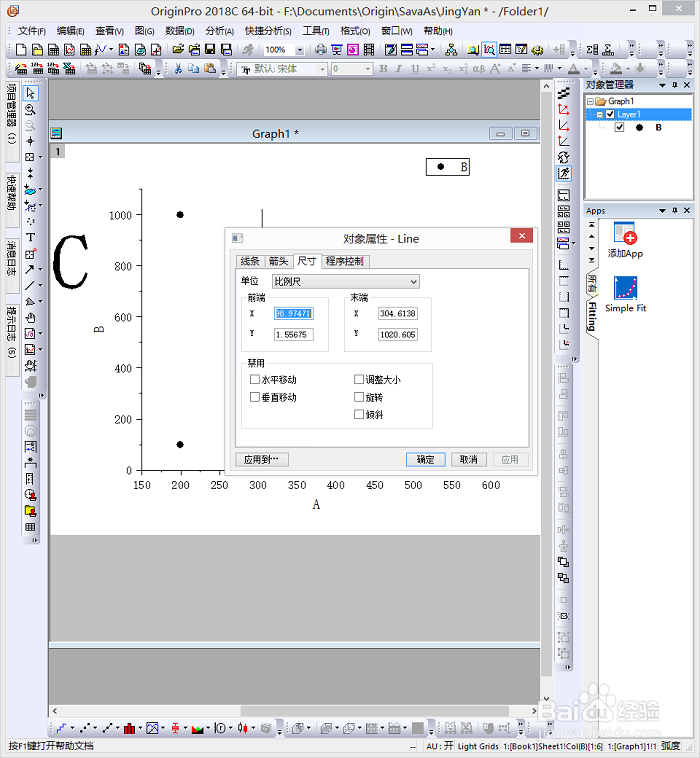700x758 pixels.
Task: Uncheck Layer1 visibility in Object Manager
Action: 610,115
